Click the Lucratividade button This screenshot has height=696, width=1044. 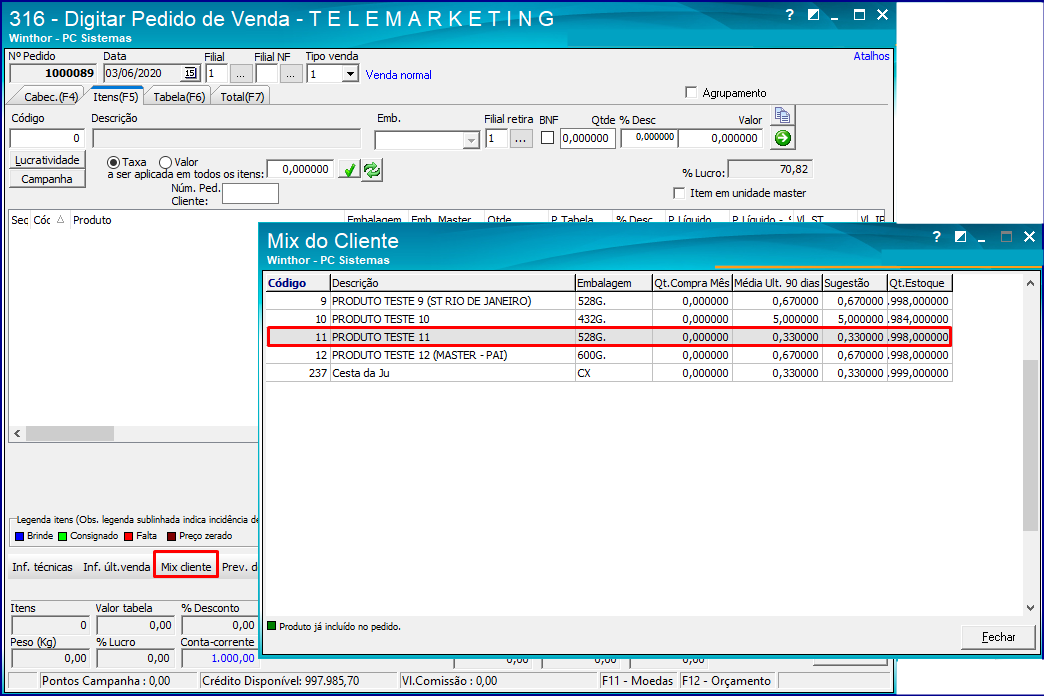point(47,160)
